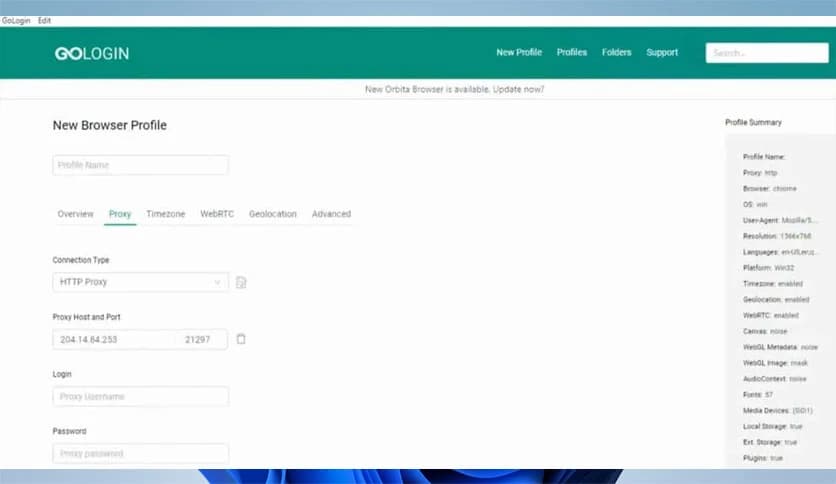
Task: Click the Geolocation: enabled summary row
Action: pyautogui.click(x=776, y=300)
